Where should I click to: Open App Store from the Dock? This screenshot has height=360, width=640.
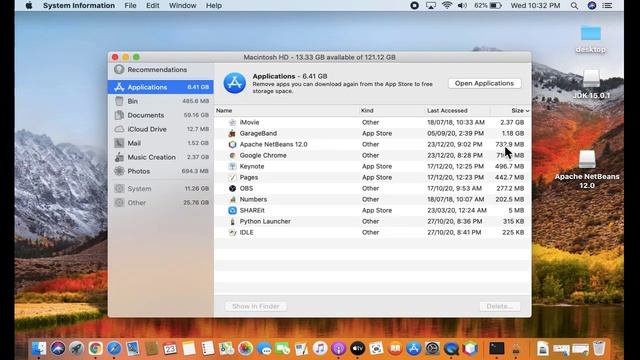click(413, 349)
